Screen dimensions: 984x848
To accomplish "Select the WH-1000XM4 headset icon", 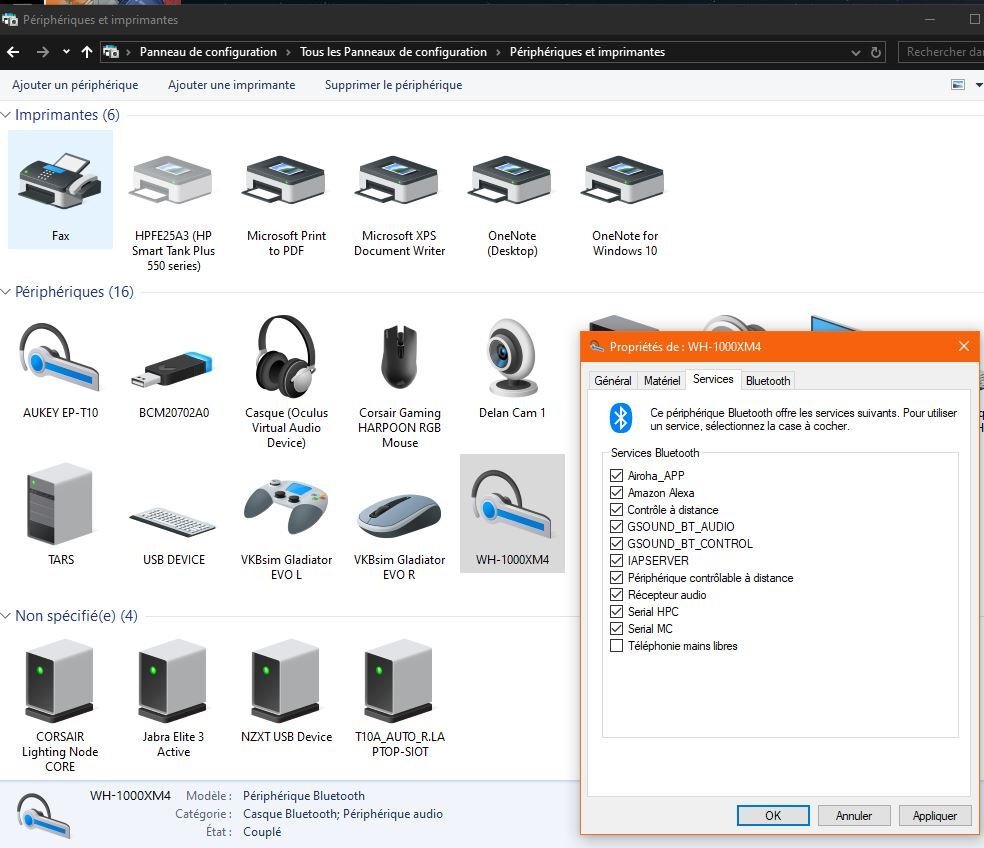I will click(512, 513).
